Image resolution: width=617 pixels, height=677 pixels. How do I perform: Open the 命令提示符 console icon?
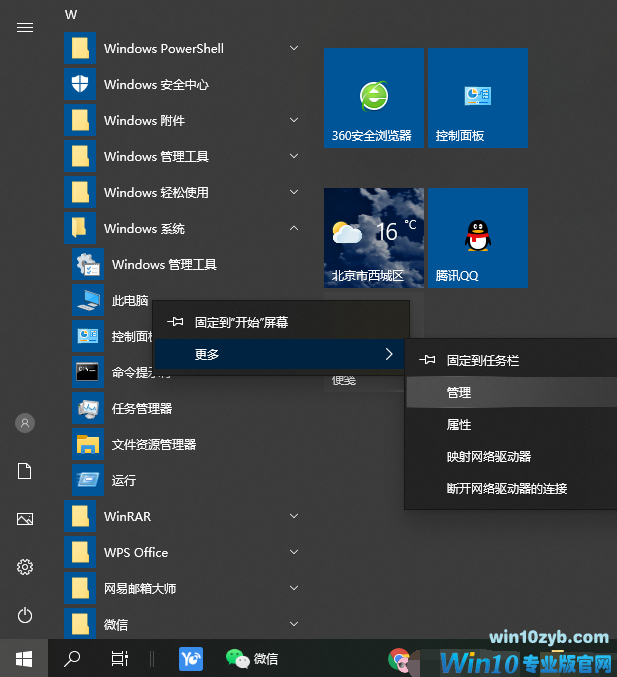click(88, 372)
